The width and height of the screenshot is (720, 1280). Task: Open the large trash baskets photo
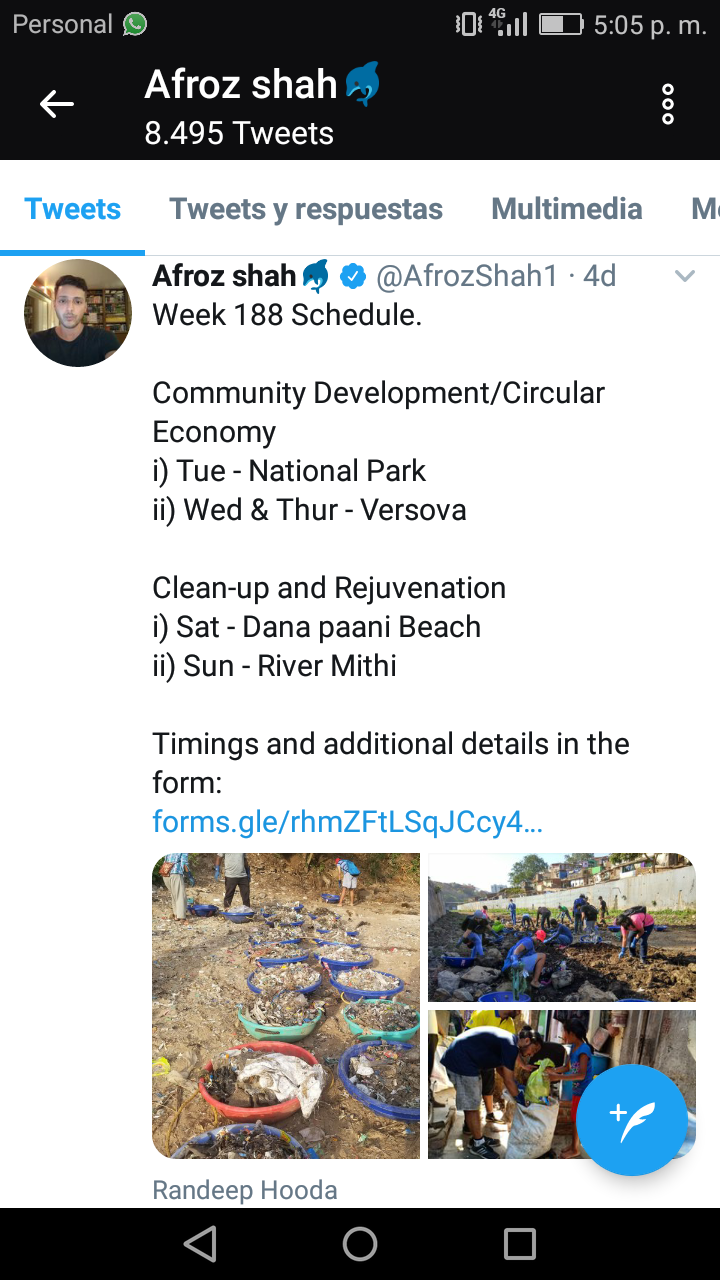coord(286,1005)
